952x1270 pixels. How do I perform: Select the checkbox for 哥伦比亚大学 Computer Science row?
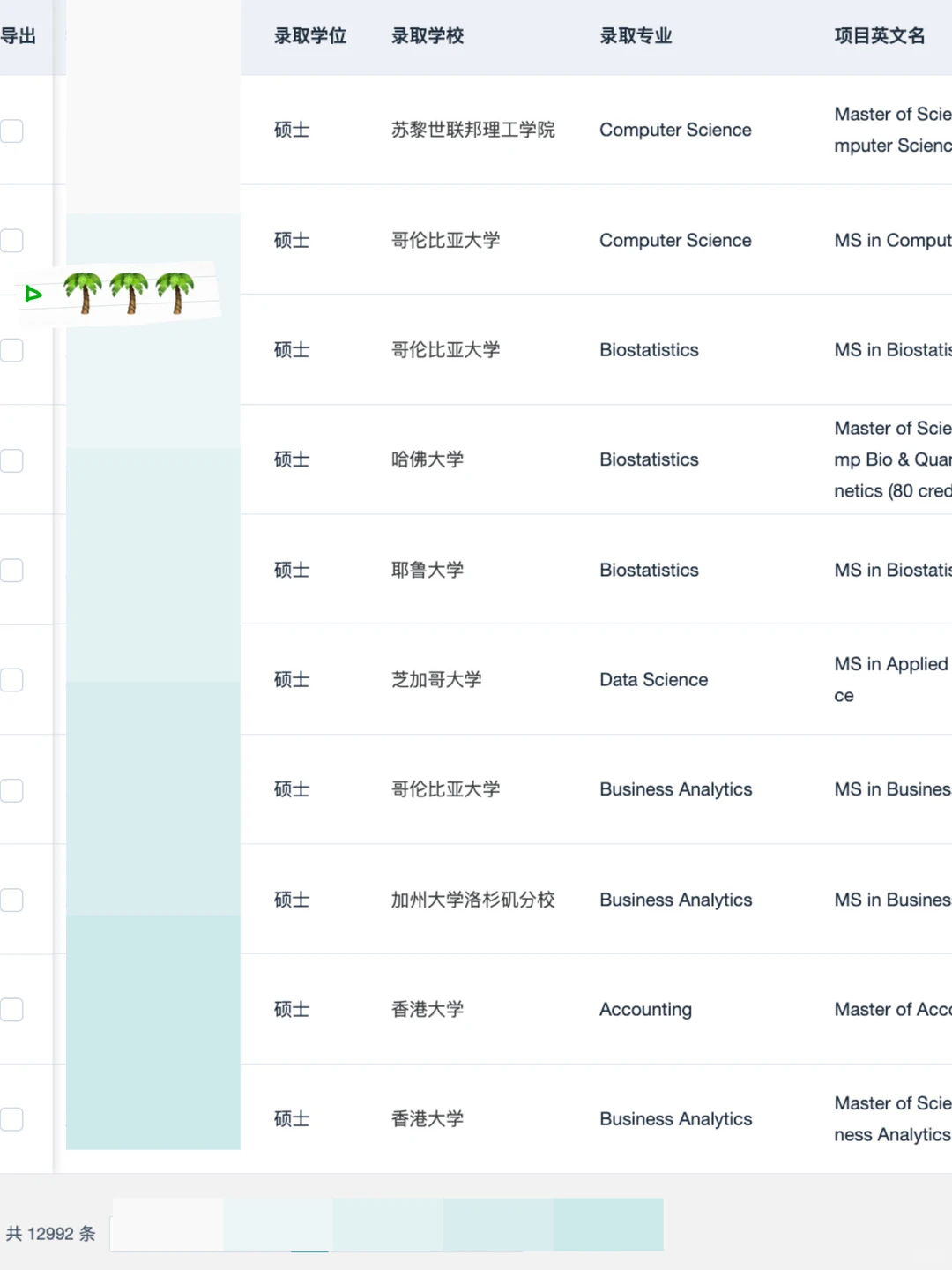click(x=11, y=241)
